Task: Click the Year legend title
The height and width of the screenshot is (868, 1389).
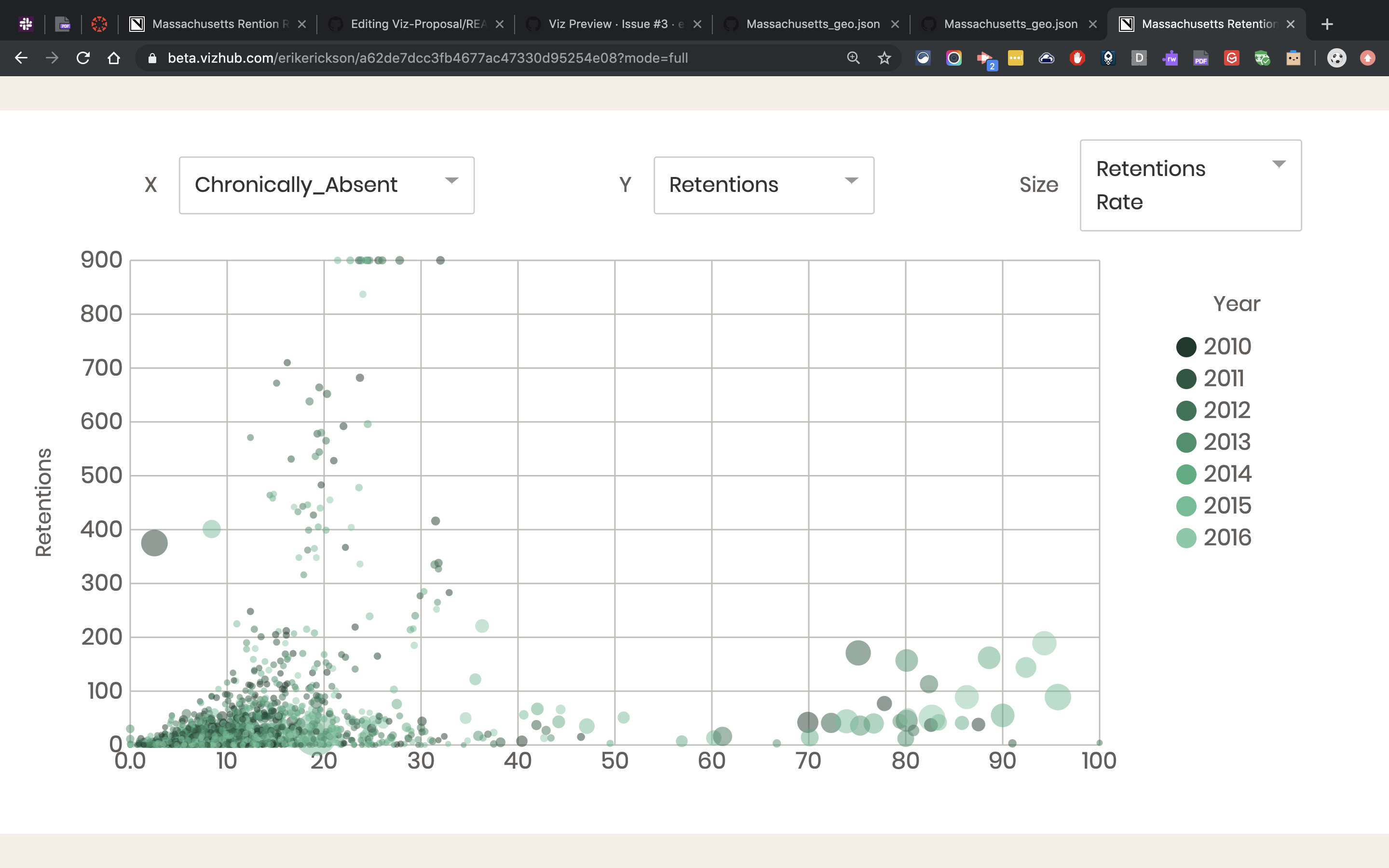Action: click(1236, 304)
